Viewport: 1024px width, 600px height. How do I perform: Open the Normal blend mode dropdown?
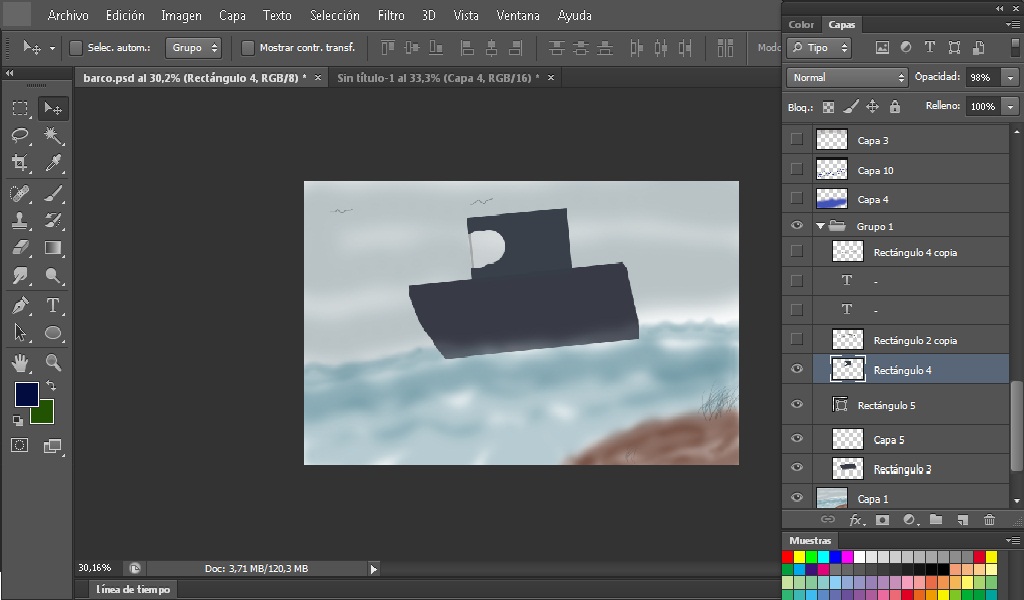(846, 77)
